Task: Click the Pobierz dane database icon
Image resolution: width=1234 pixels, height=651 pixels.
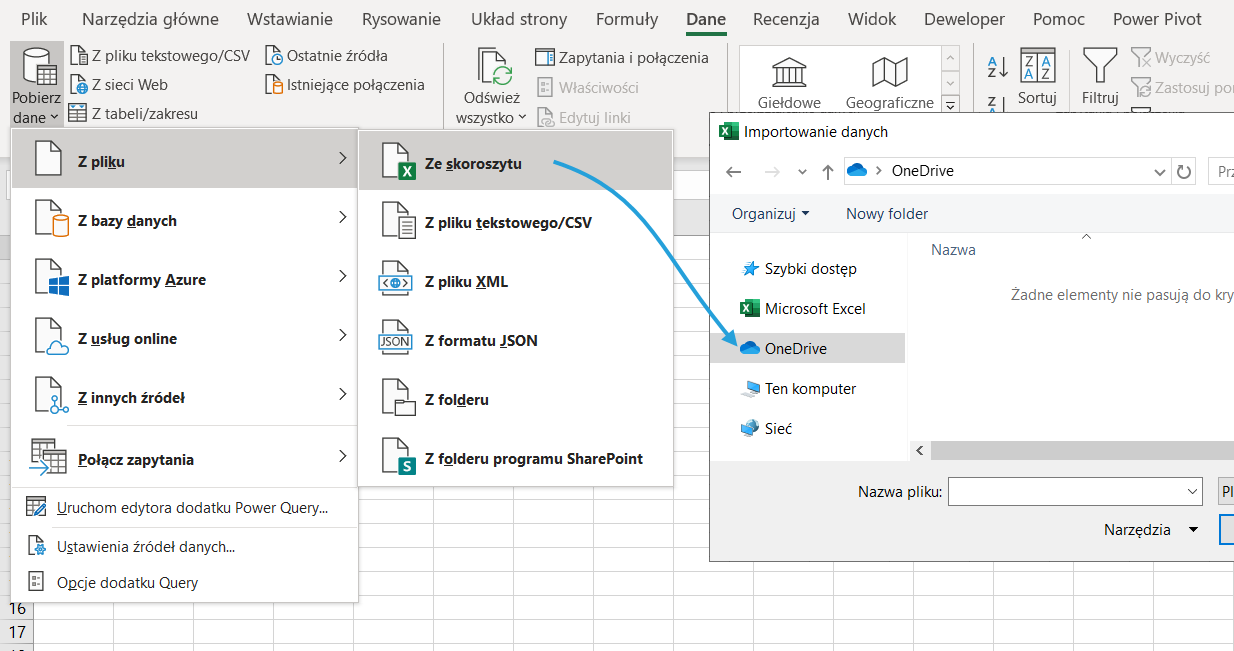Action: (x=36, y=65)
